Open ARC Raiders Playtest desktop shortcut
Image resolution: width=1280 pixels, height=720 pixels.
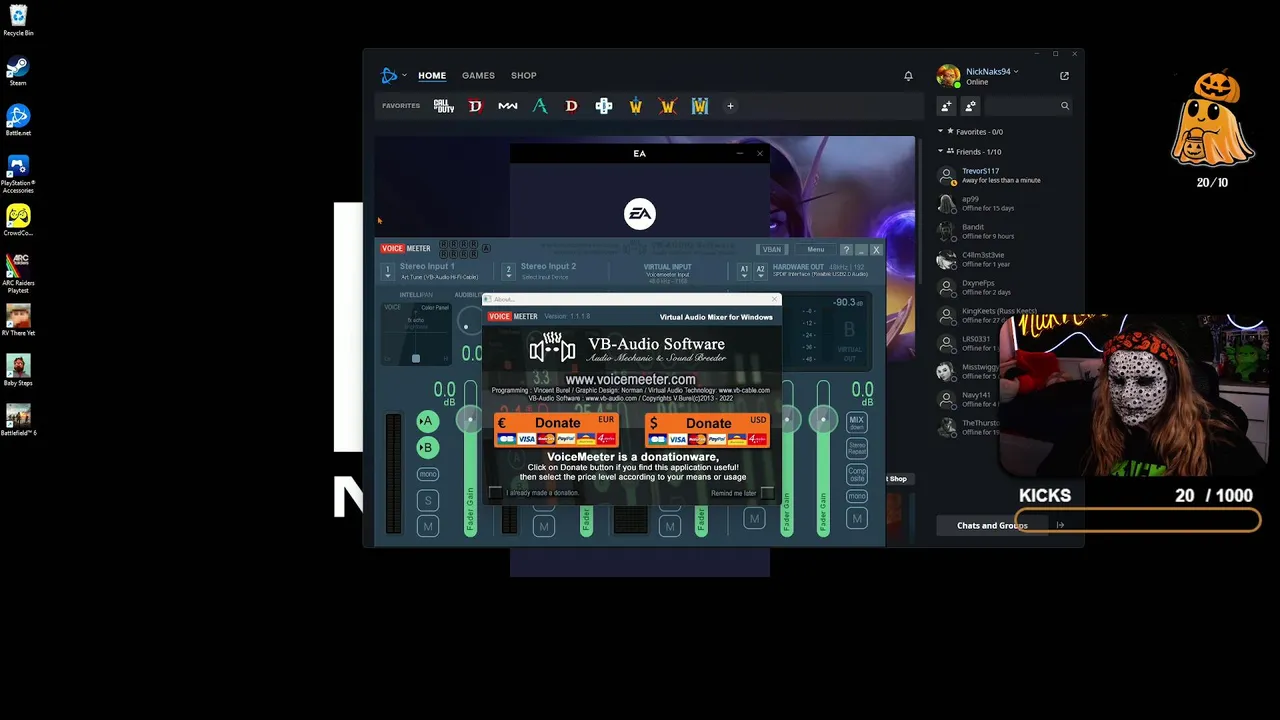click(x=18, y=273)
